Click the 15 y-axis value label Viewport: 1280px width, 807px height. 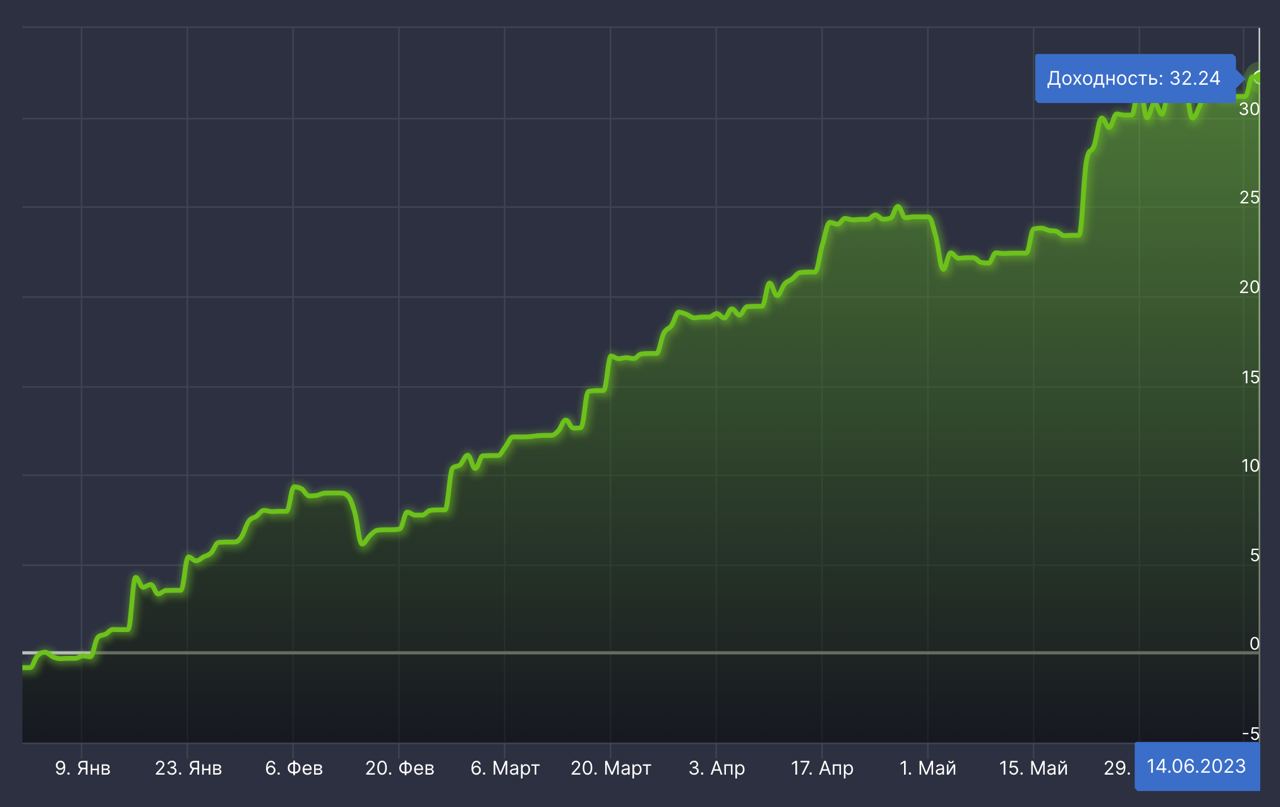(1249, 377)
